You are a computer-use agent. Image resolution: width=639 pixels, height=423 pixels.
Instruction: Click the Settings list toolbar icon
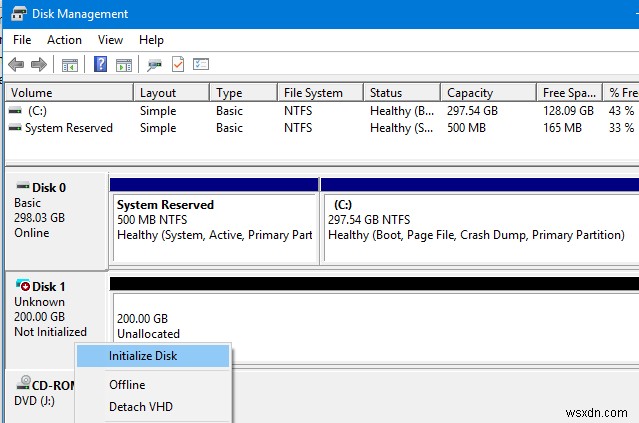(201, 64)
